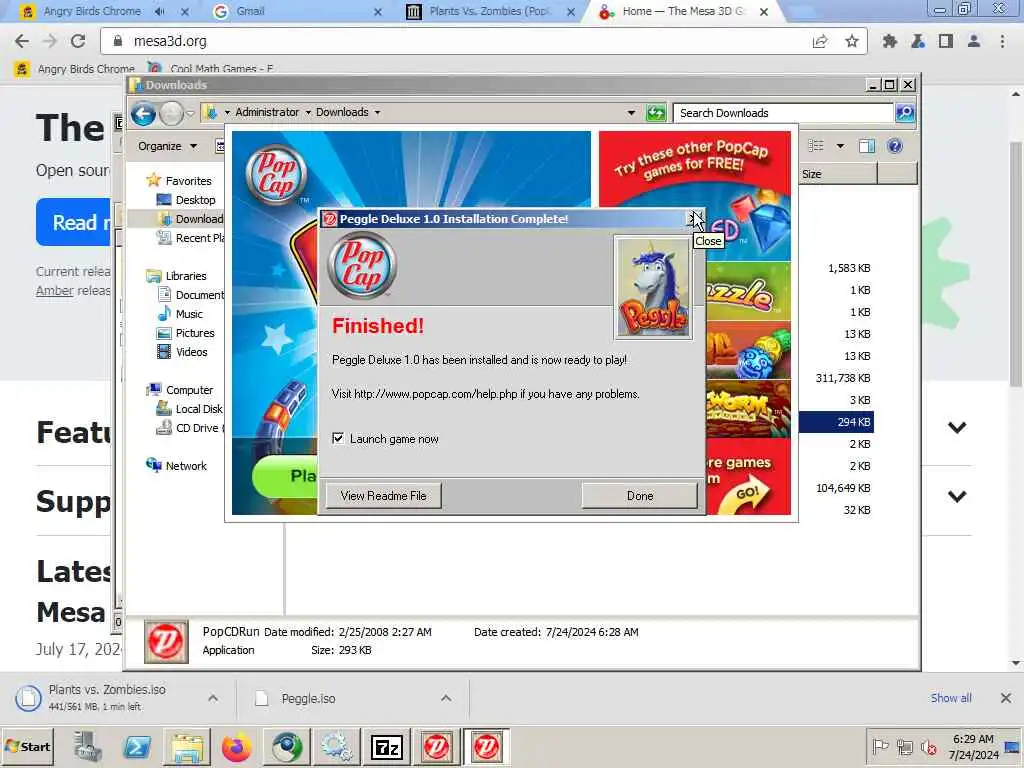Go back in Downloads explorer window
Image resolution: width=1024 pixels, height=768 pixels.
click(143, 114)
